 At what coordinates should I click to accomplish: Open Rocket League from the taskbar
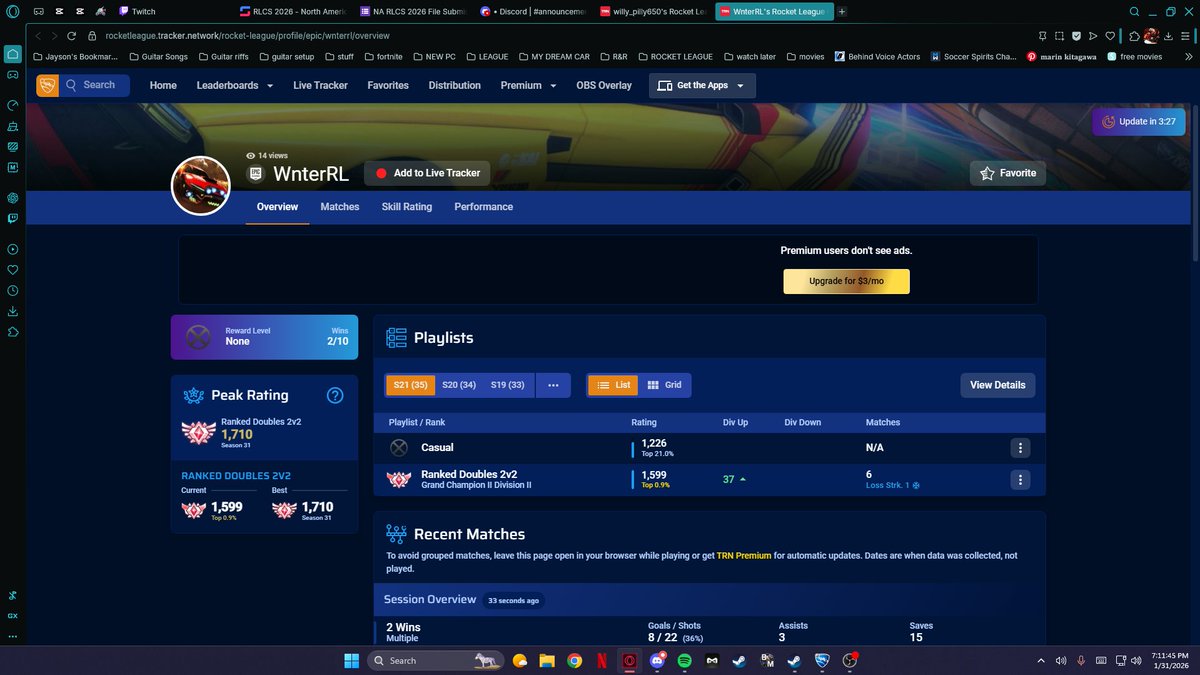[x=821, y=660]
